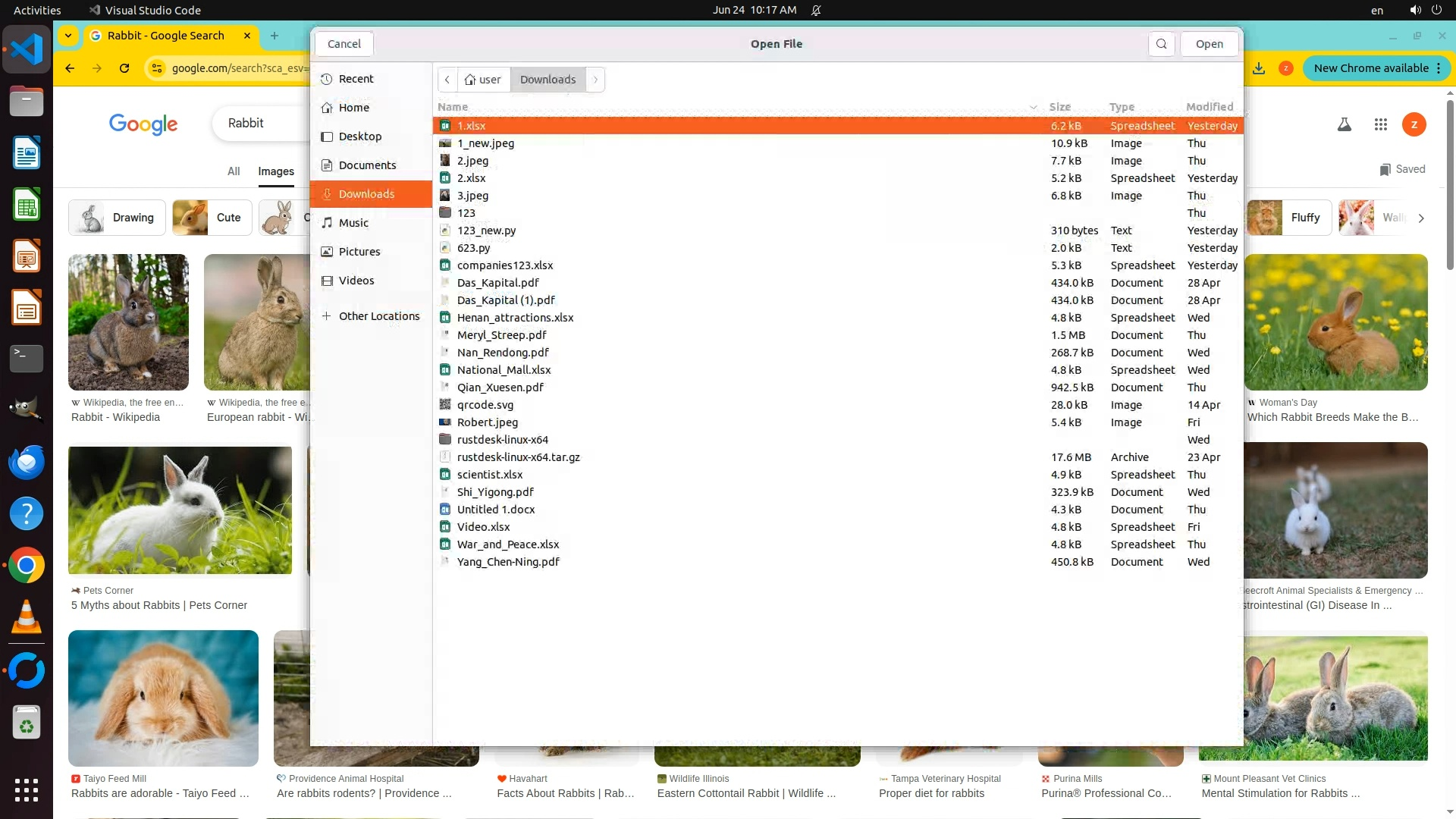Viewport: 1456px width, 819px height.
Task: Switch to the Images search tab
Action: pyautogui.click(x=276, y=171)
